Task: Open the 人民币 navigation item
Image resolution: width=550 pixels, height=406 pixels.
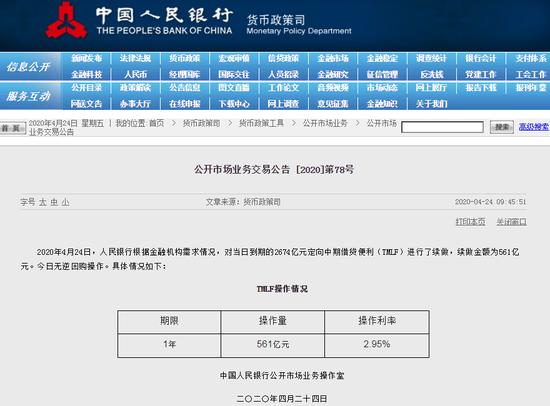Action: 135,74
